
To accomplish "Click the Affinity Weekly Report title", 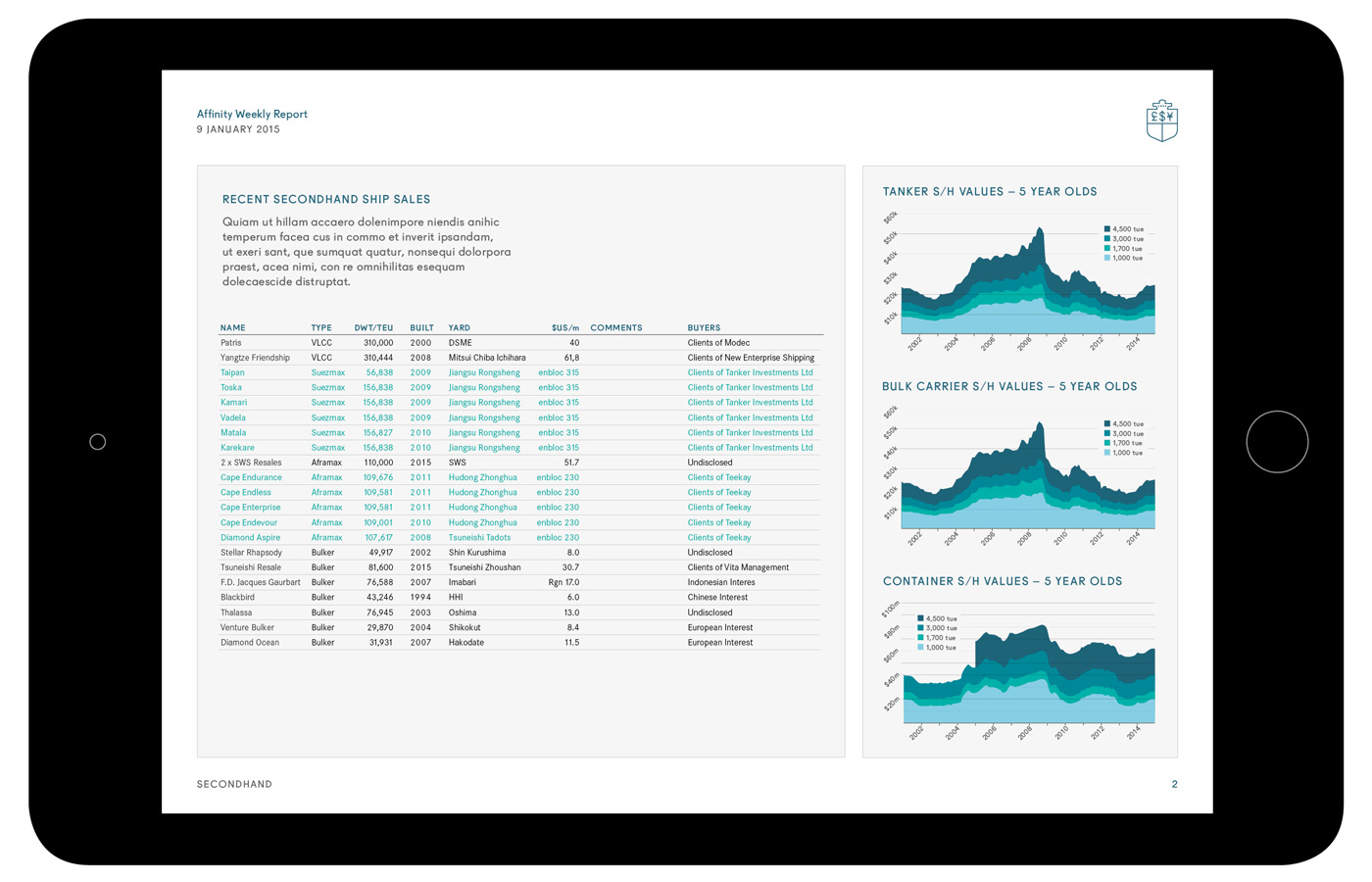I will click(x=252, y=114).
